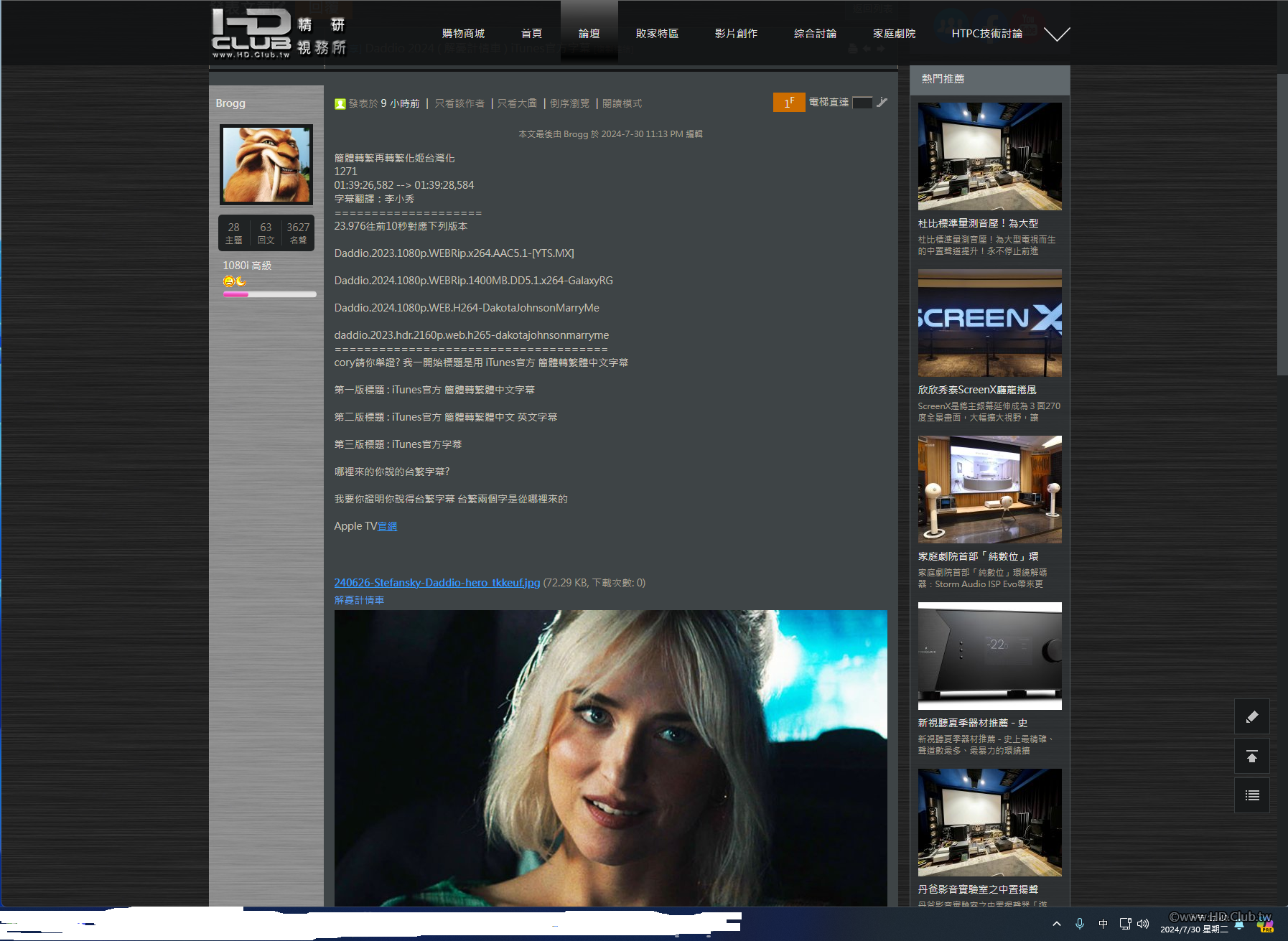Open the 杜比標準量測音壓 thumbnail

(x=989, y=156)
